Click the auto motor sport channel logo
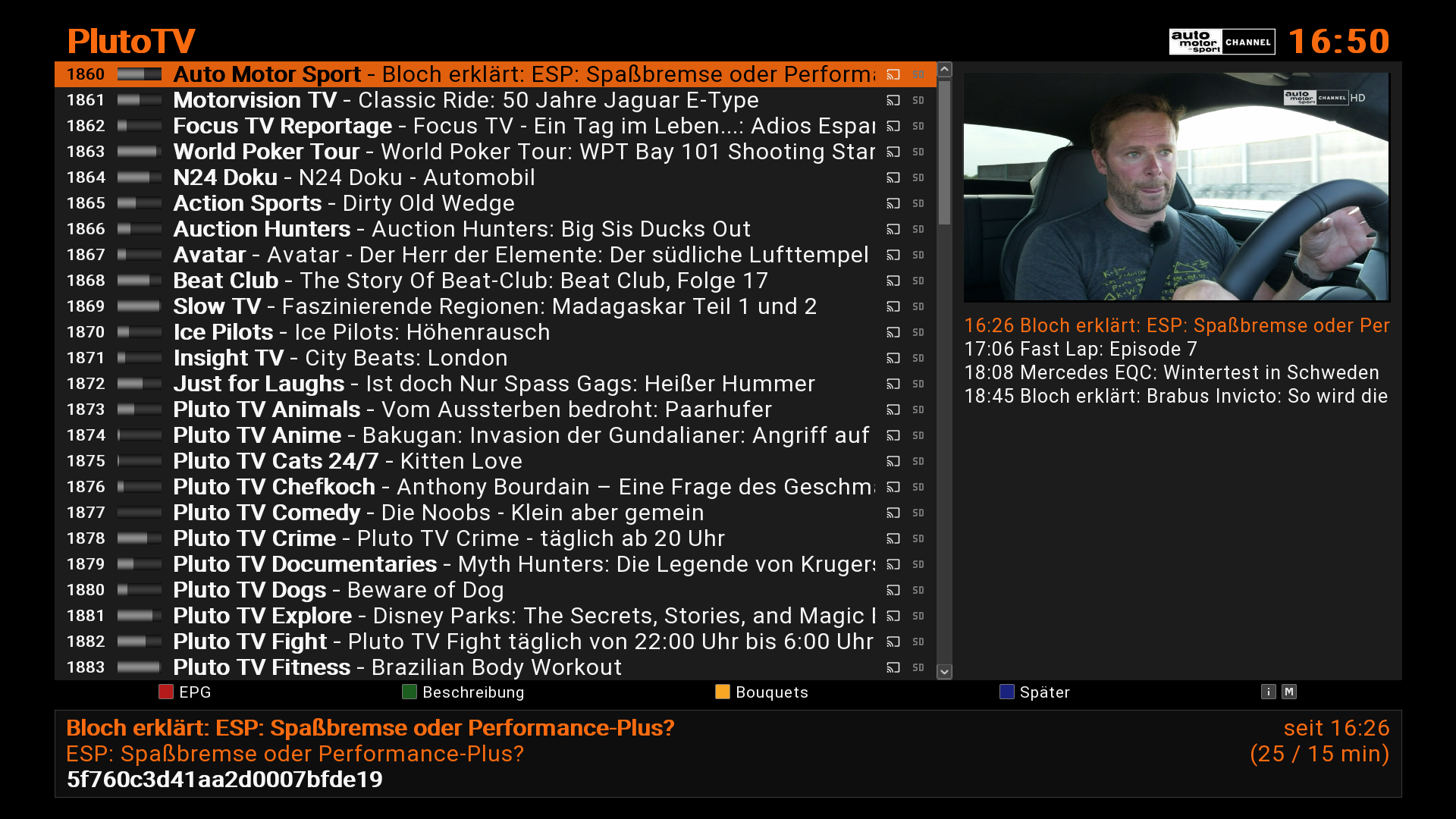The height and width of the screenshot is (819, 1456). point(1222,42)
